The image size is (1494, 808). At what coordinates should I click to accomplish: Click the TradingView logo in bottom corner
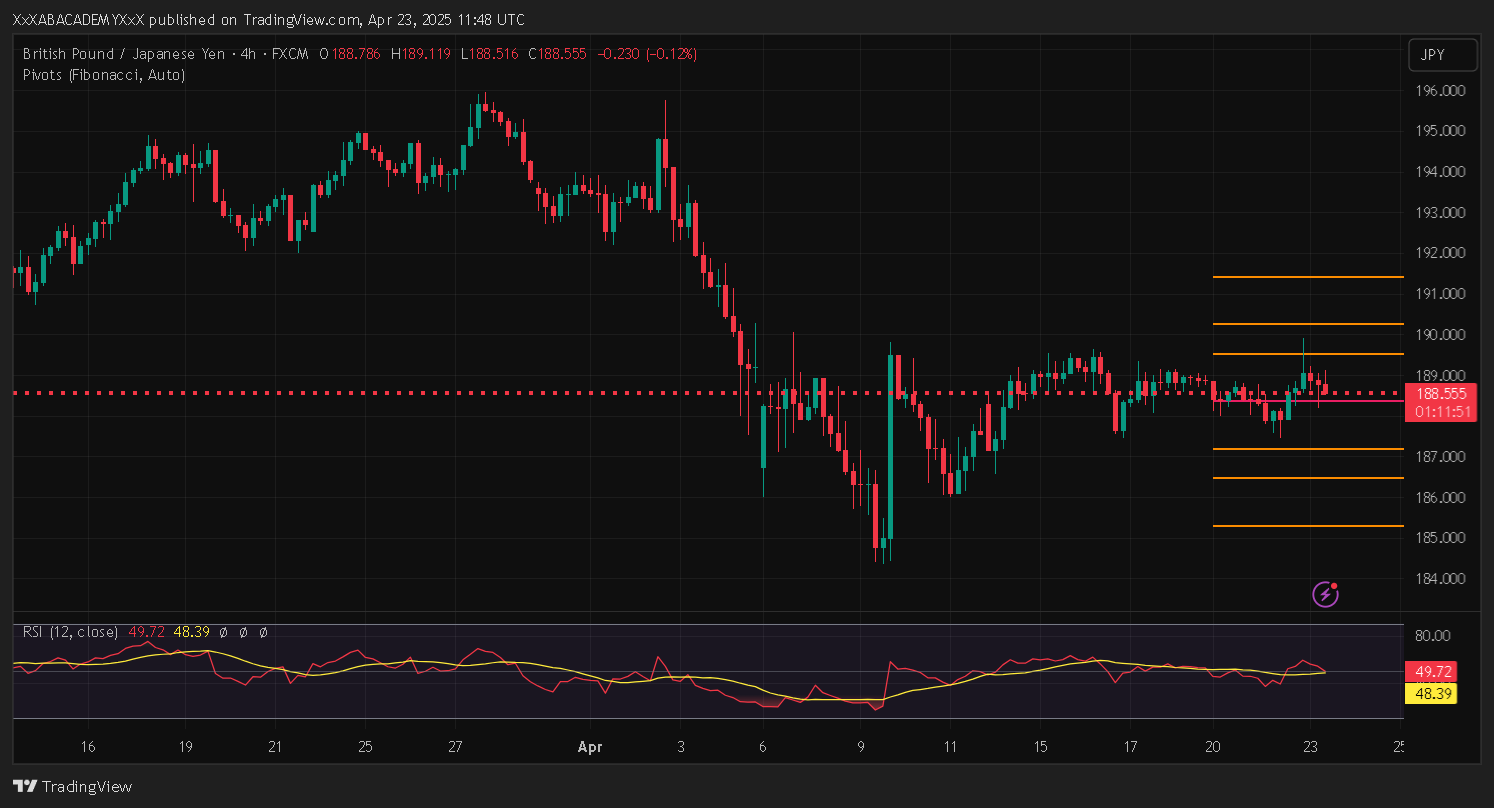(x=72, y=786)
